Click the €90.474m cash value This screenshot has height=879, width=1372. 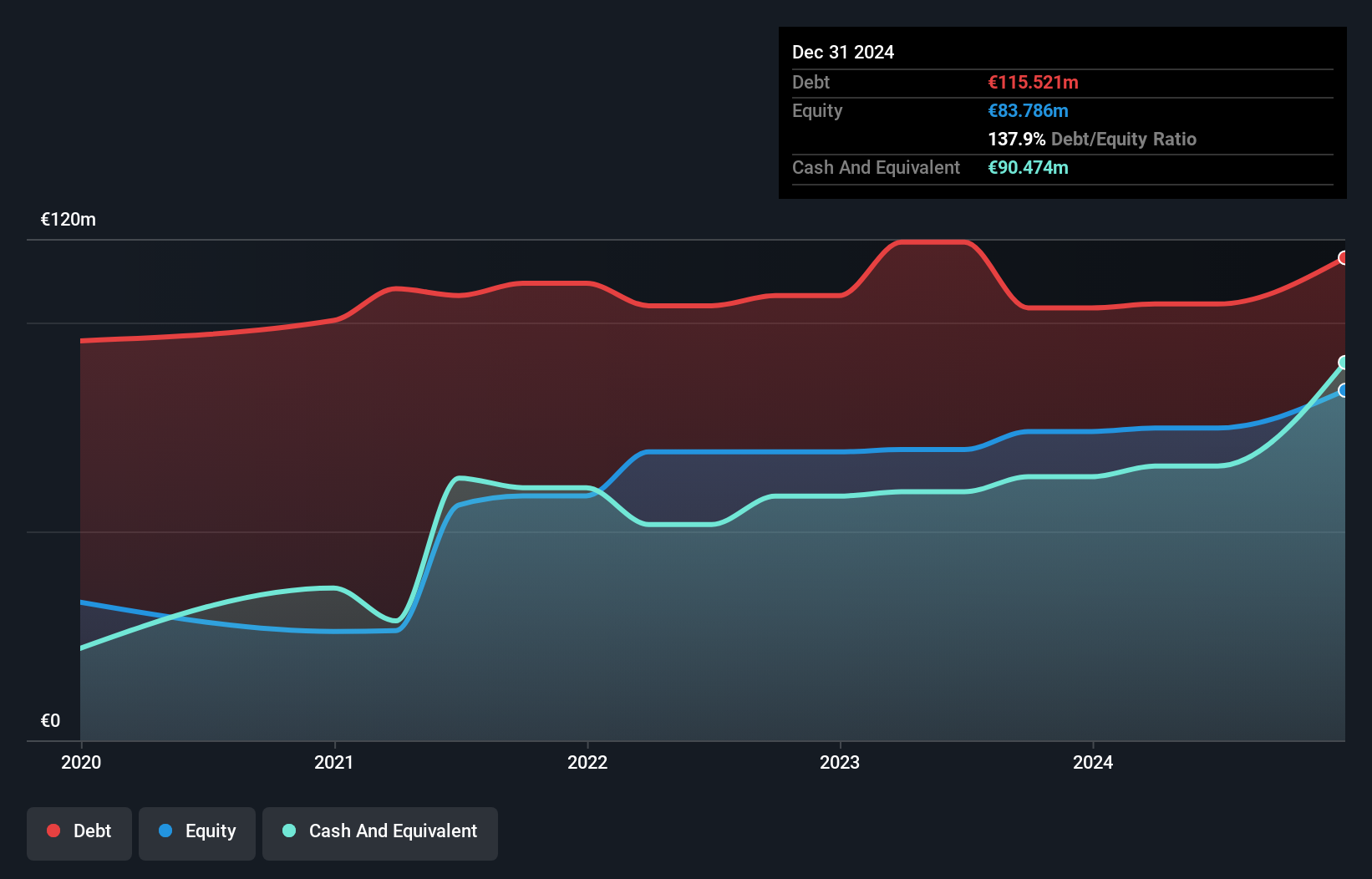coord(1029,167)
